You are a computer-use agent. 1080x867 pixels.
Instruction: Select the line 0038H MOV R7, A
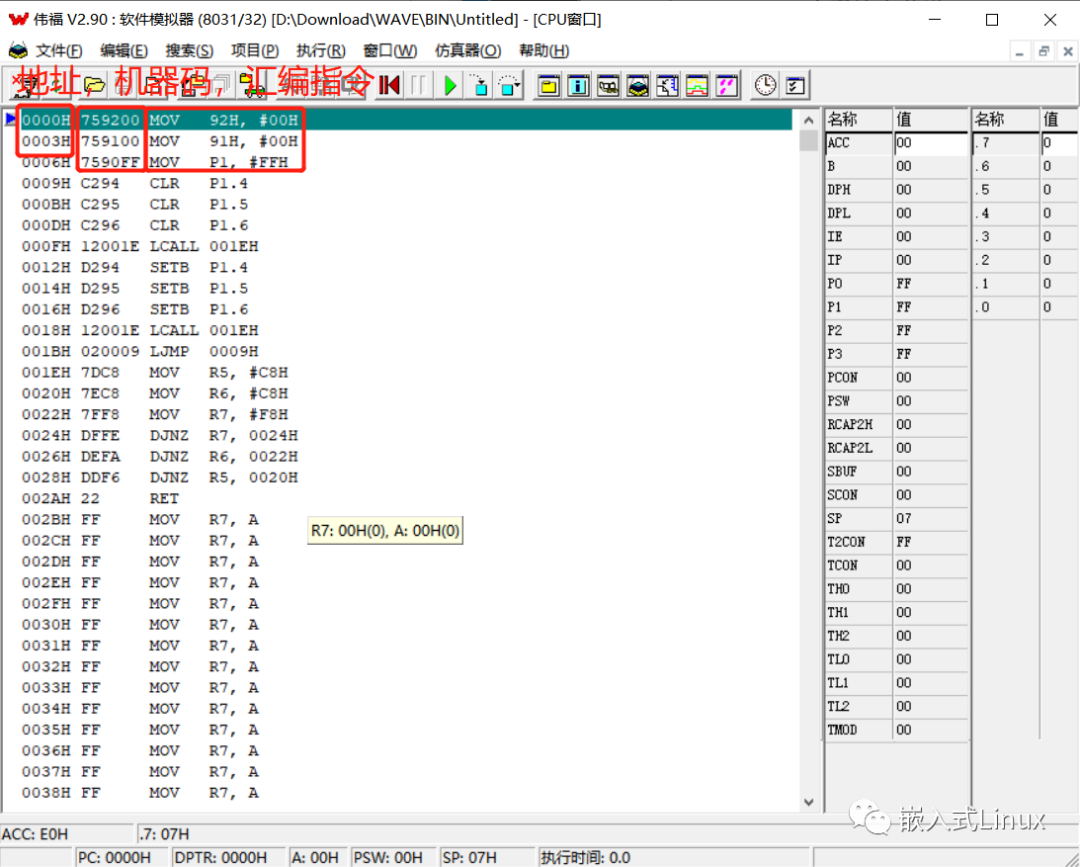406,793
